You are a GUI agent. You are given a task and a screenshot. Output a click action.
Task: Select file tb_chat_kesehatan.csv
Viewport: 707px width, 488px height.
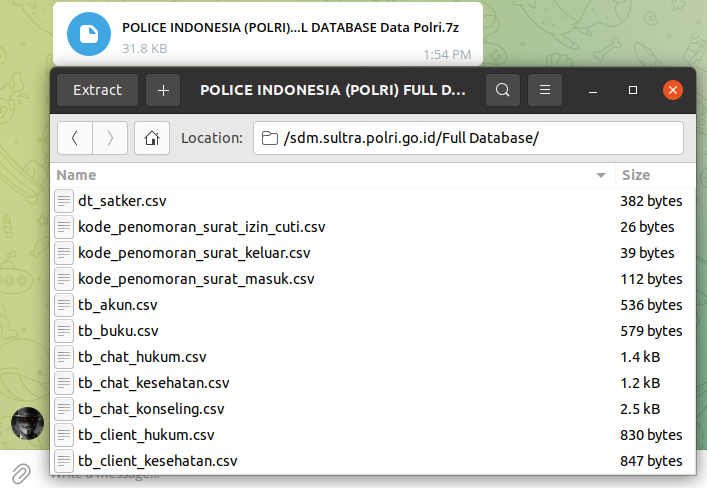[373, 383]
